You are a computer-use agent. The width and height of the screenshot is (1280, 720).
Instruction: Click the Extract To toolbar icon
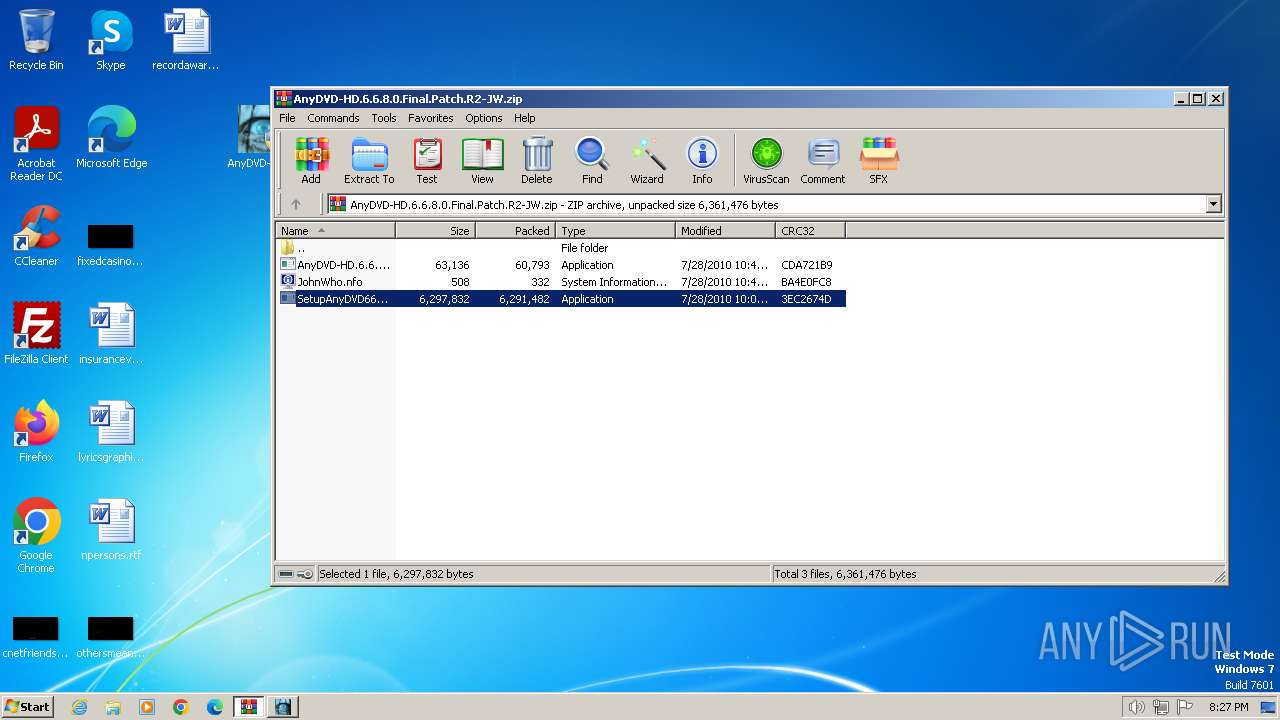(x=369, y=161)
